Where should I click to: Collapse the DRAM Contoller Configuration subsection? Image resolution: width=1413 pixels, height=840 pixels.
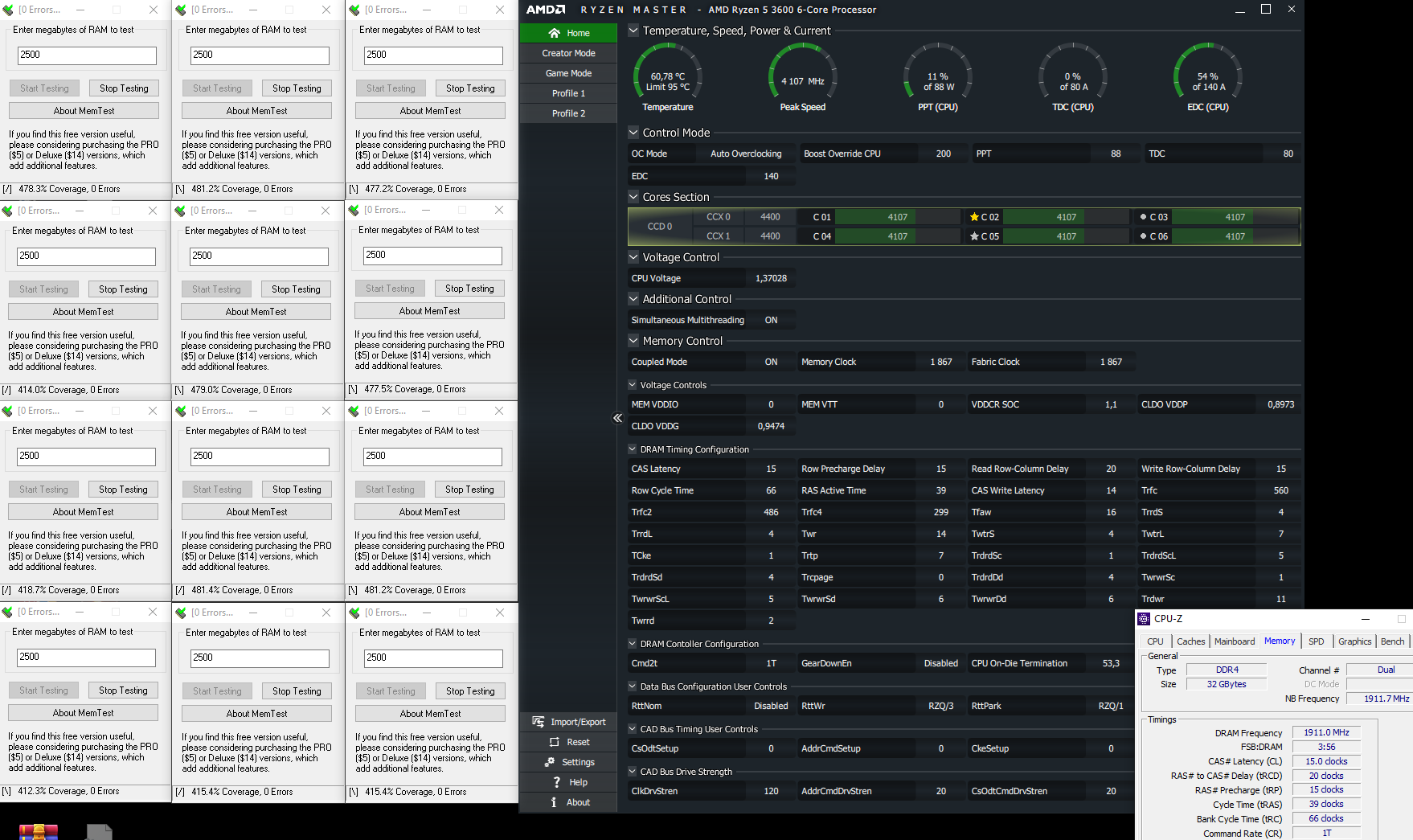[633, 644]
